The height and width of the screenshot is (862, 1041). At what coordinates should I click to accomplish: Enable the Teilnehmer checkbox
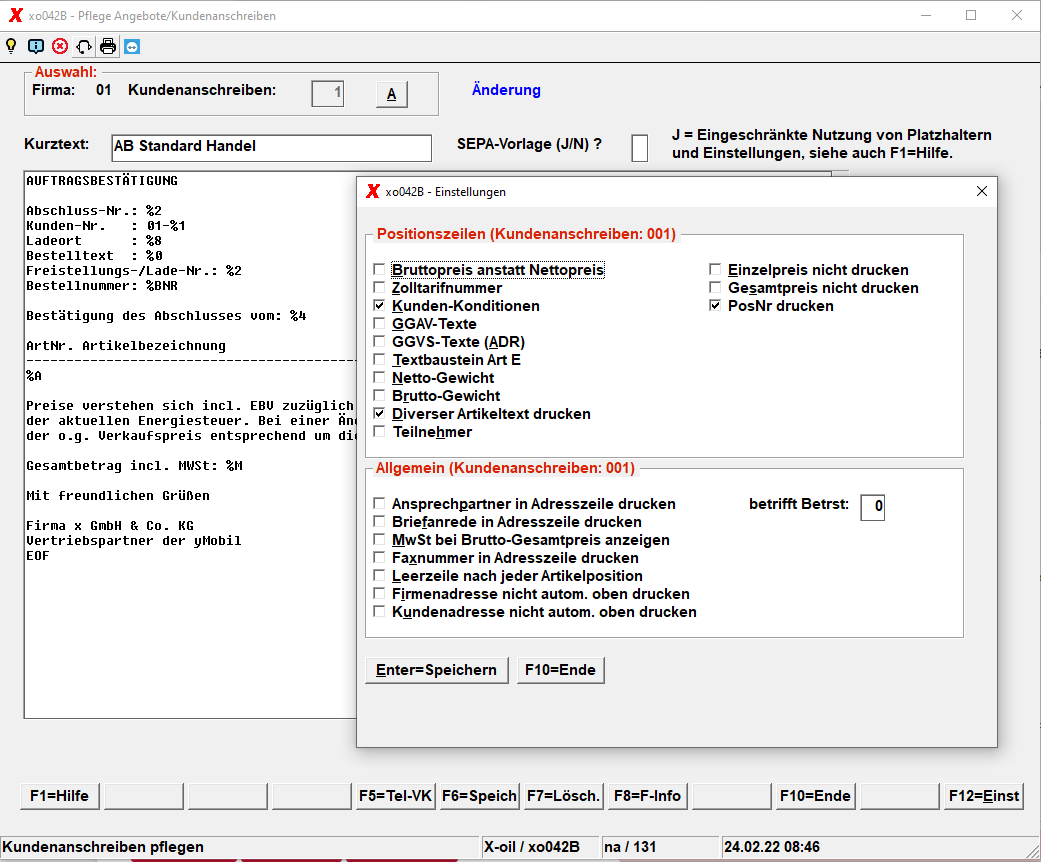coord(379,431)
